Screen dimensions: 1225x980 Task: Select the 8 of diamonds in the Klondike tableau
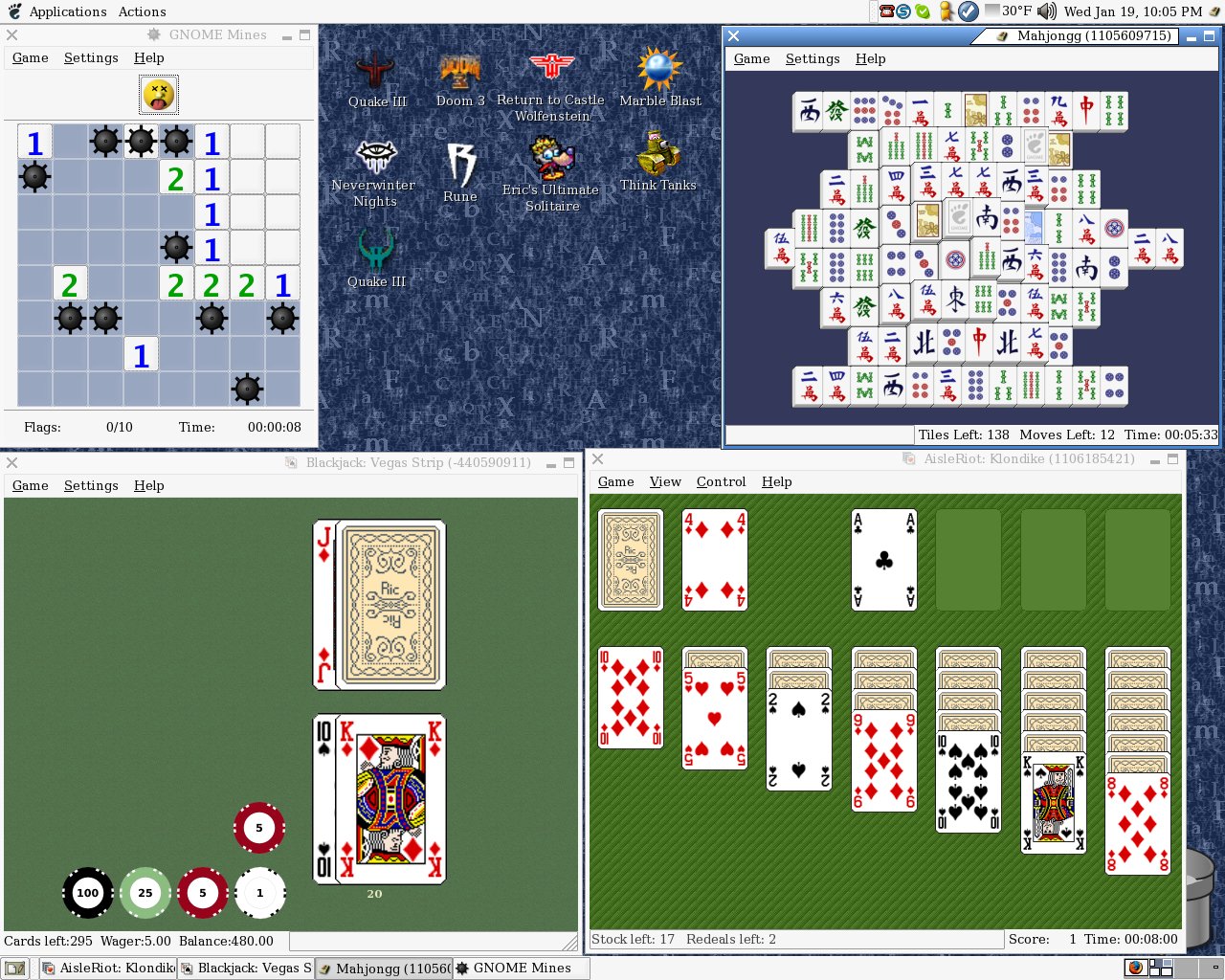[x=1137, y=824]
